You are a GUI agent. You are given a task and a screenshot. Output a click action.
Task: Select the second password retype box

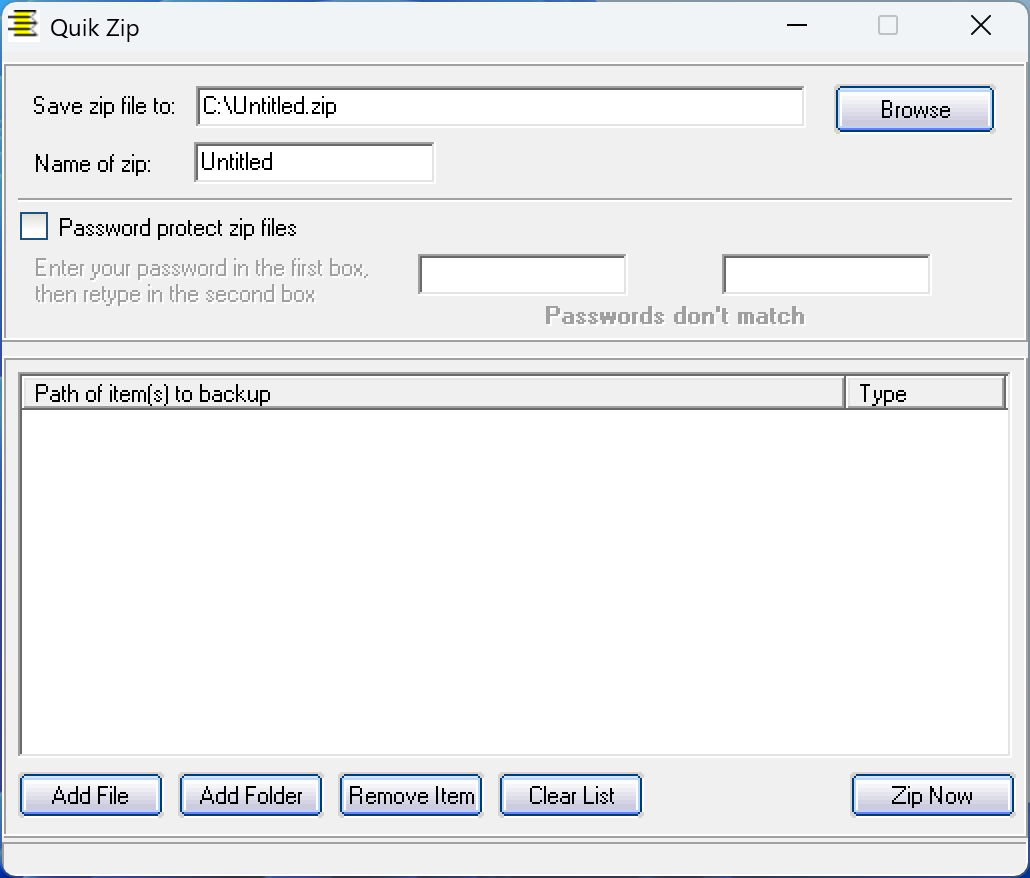(826, 275)
